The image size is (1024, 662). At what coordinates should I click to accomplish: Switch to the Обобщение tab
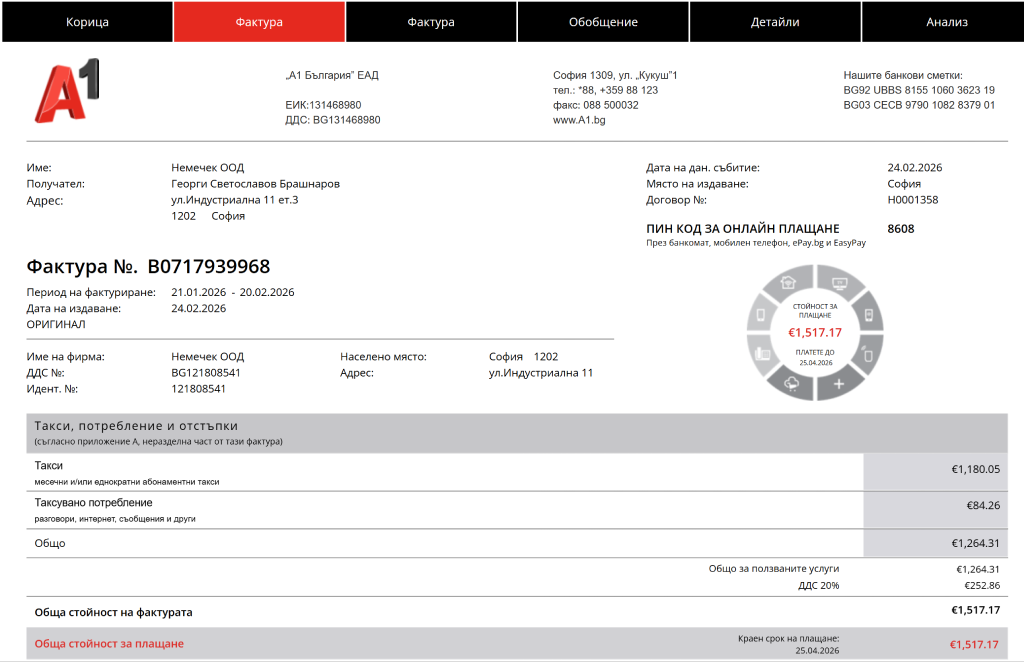coord(603,22)
